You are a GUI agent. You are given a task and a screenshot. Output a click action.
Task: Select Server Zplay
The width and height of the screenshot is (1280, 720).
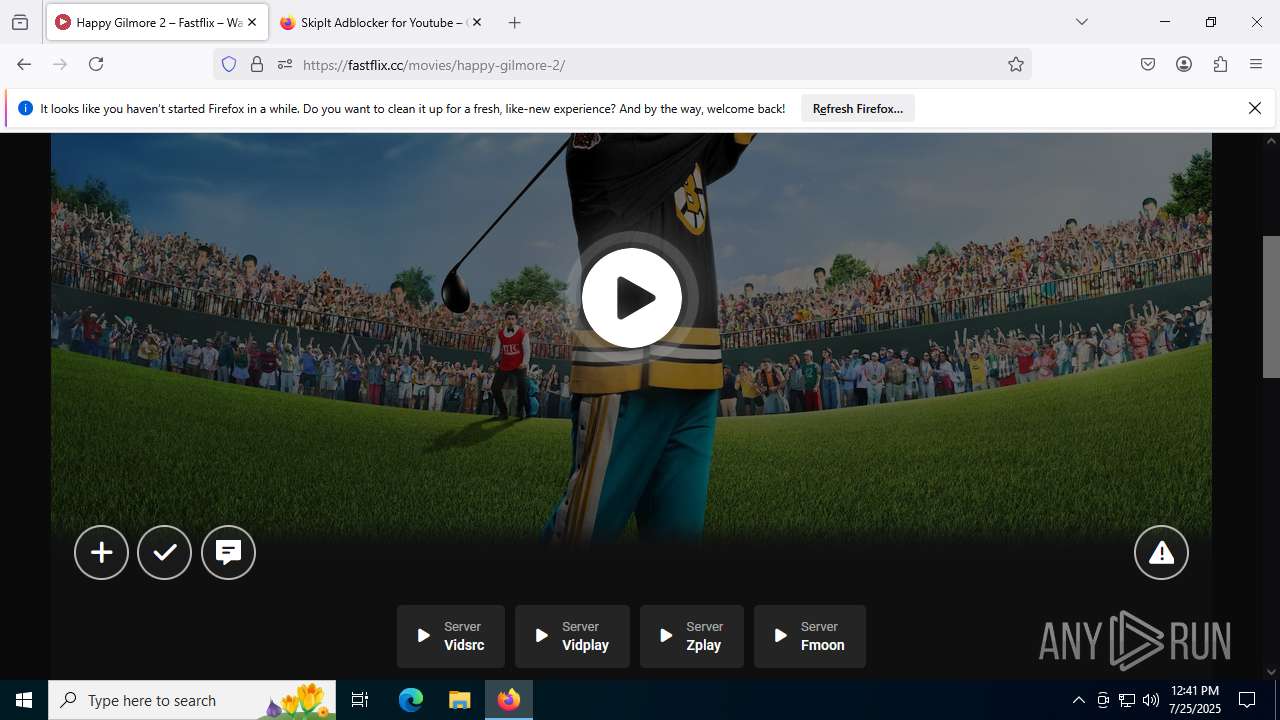coord(692,636)
